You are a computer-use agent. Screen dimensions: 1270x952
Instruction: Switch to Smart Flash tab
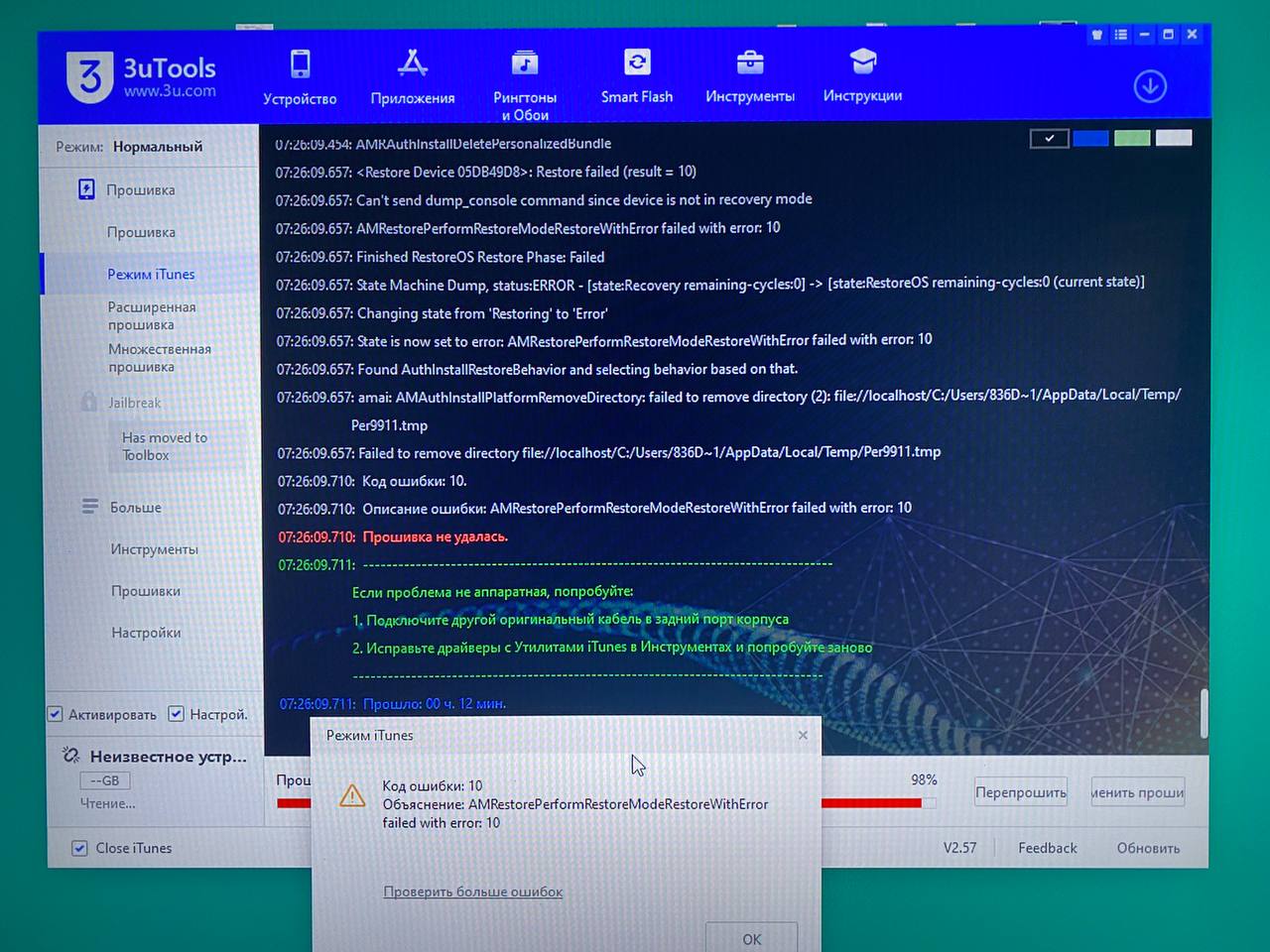pyautogui.click(x=637, y=77)
